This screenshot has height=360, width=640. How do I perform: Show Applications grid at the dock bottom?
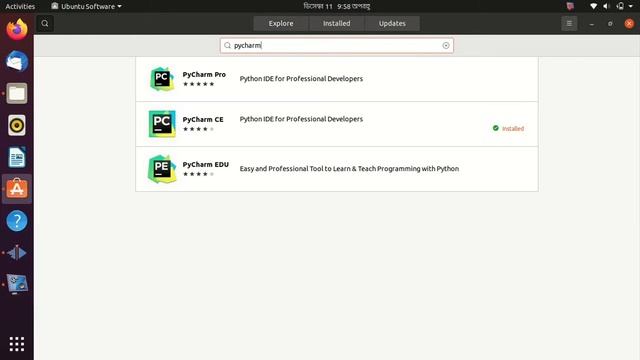17,344
